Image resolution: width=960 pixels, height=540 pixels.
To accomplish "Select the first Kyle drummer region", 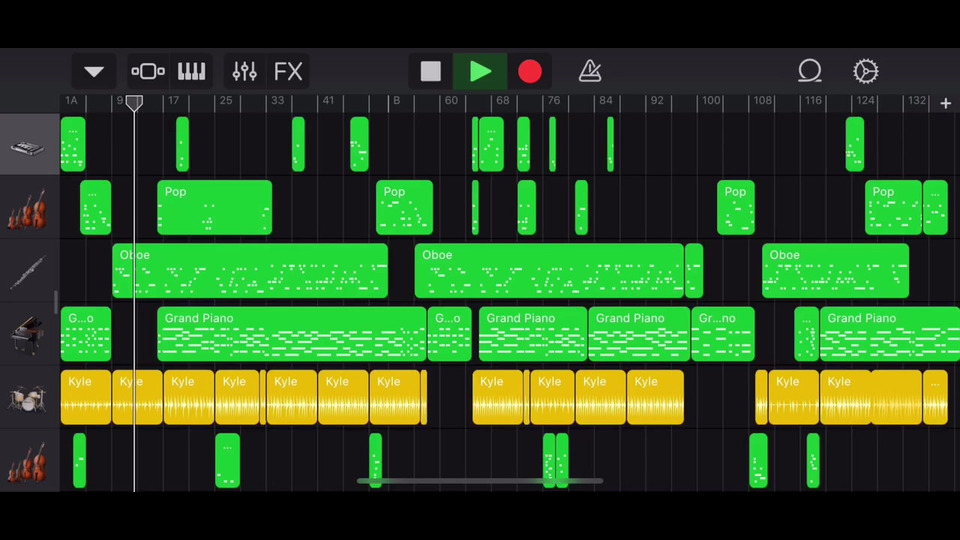I will 86,397.
